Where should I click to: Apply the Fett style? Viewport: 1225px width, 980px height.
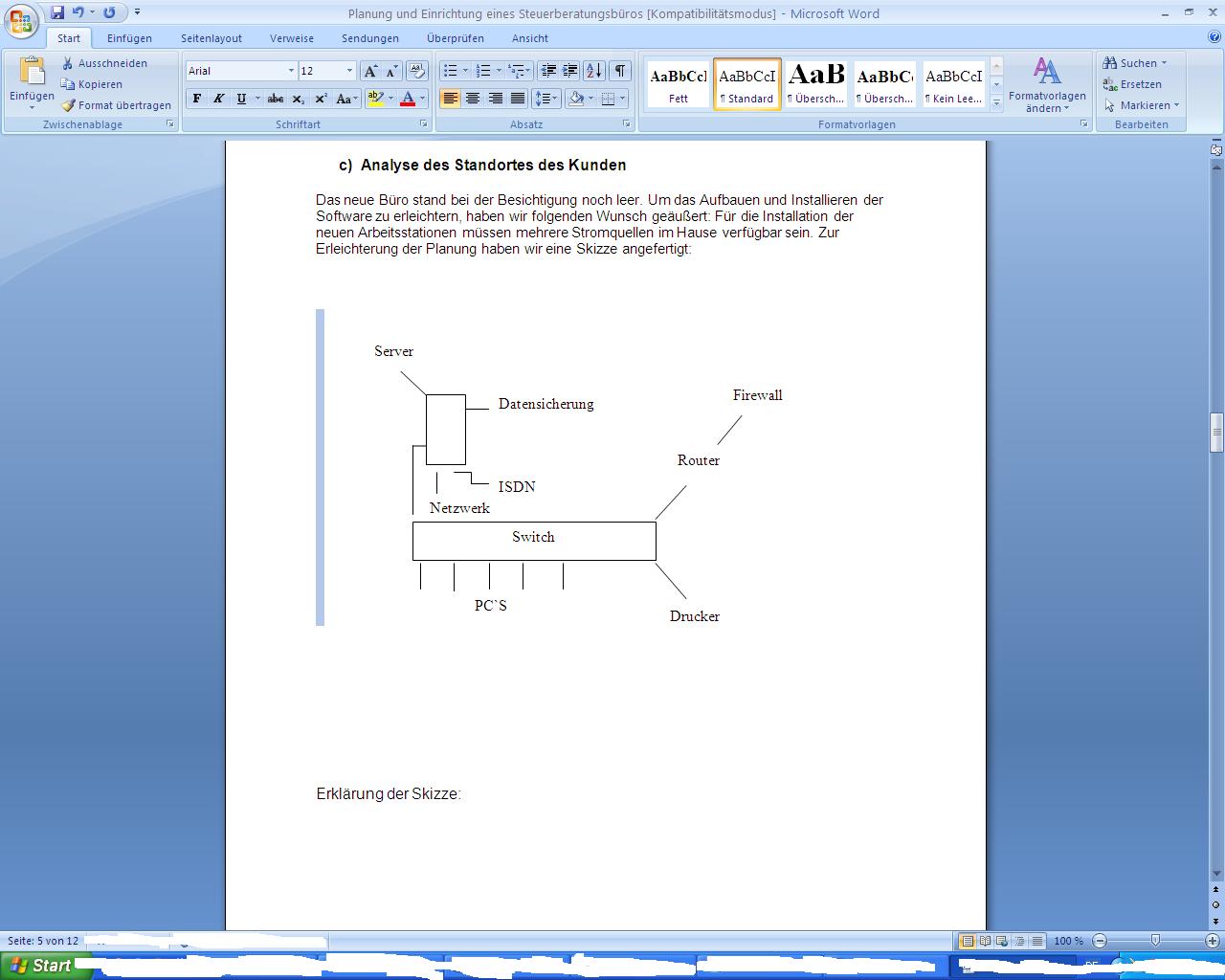679,84
